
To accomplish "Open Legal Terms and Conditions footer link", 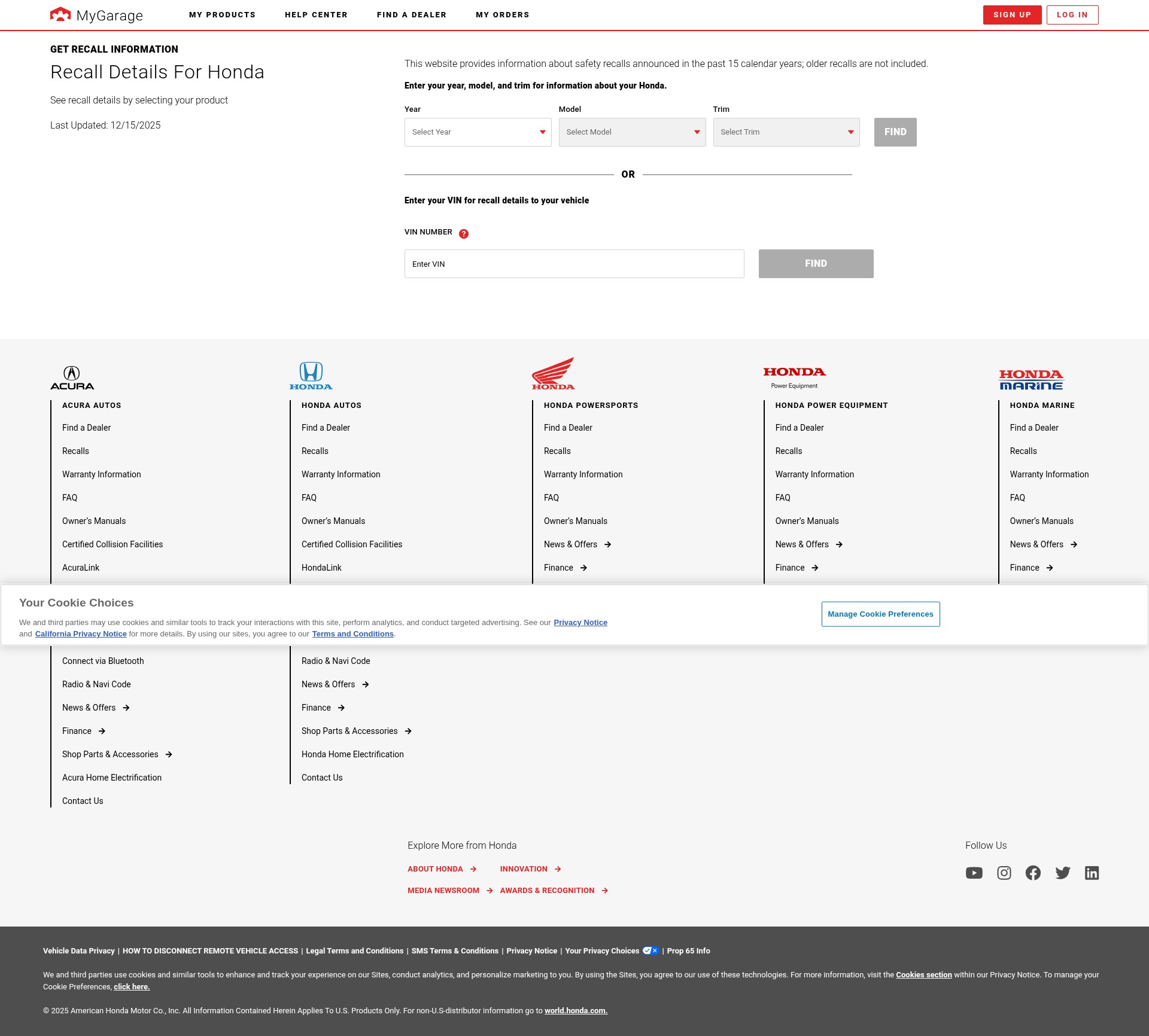I will tap(355, 951).
